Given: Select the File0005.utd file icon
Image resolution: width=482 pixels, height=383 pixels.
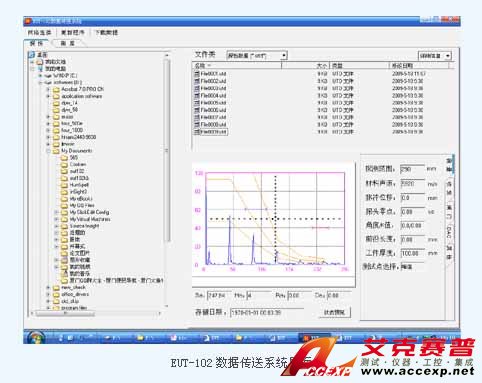Looking at the screenshot, I should [197, 103].
